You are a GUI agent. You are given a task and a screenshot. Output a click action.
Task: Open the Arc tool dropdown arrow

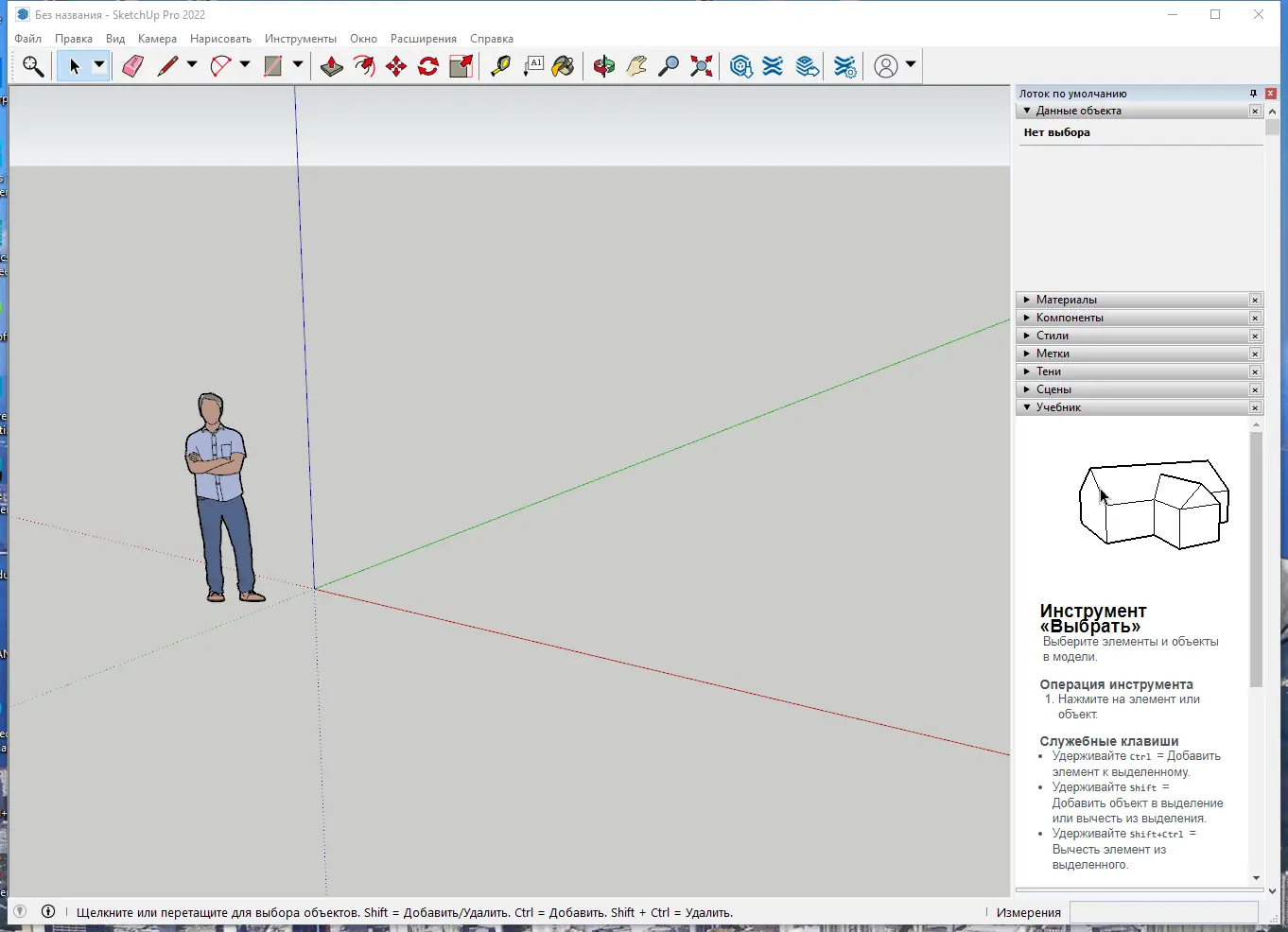245,65
